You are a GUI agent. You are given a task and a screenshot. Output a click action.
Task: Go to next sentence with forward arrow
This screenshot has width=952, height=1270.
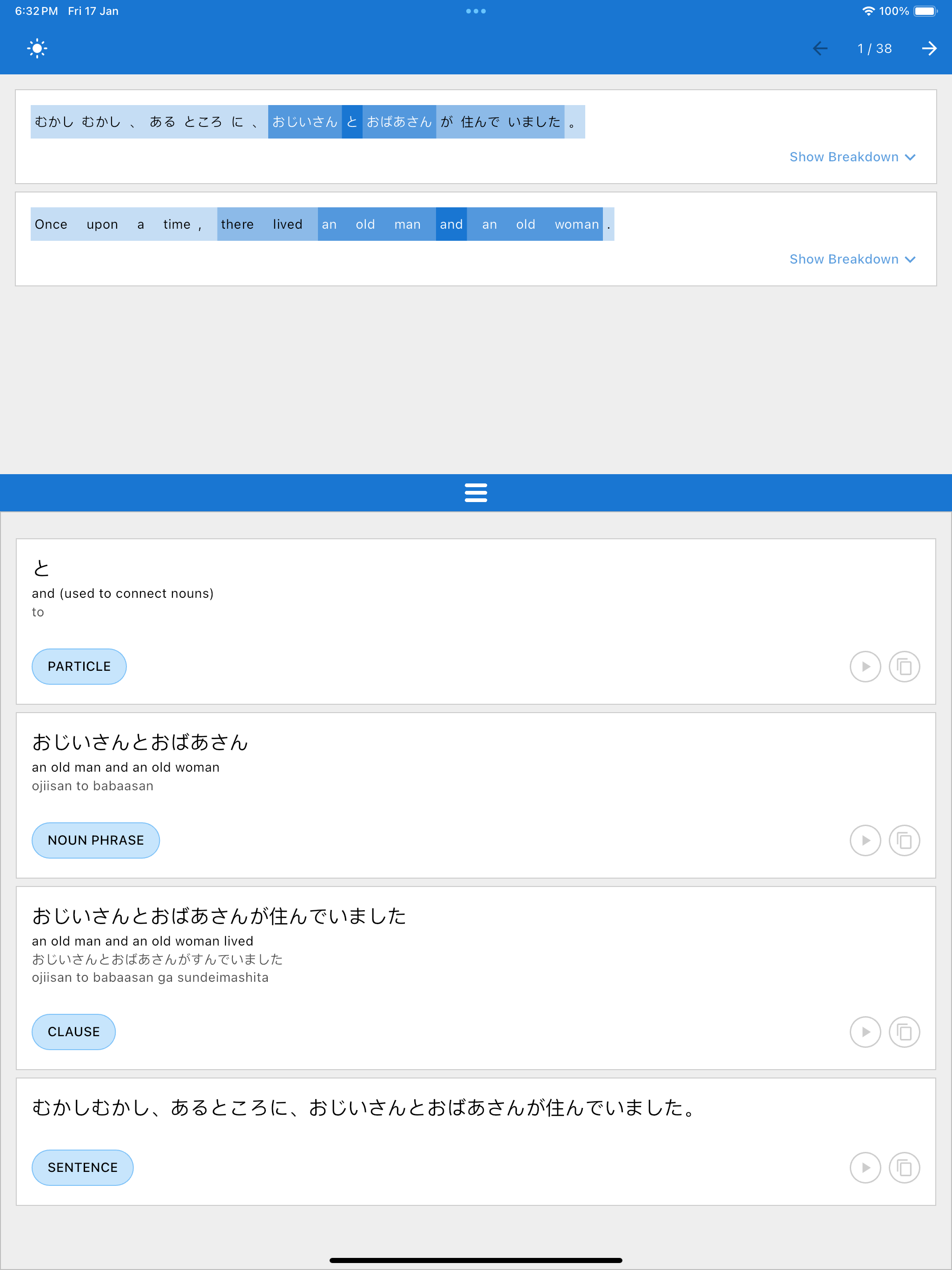[x=929, y=49]
